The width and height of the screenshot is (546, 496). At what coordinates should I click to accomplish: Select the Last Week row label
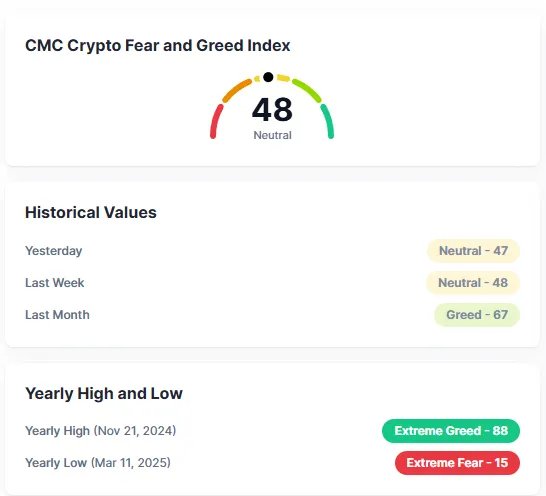tap(55, 283)
